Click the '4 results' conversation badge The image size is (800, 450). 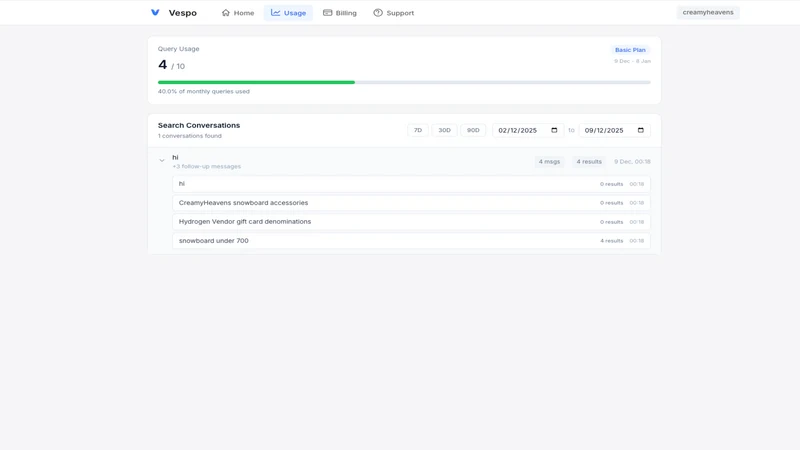pyautogui.click(x=589, y=162)
